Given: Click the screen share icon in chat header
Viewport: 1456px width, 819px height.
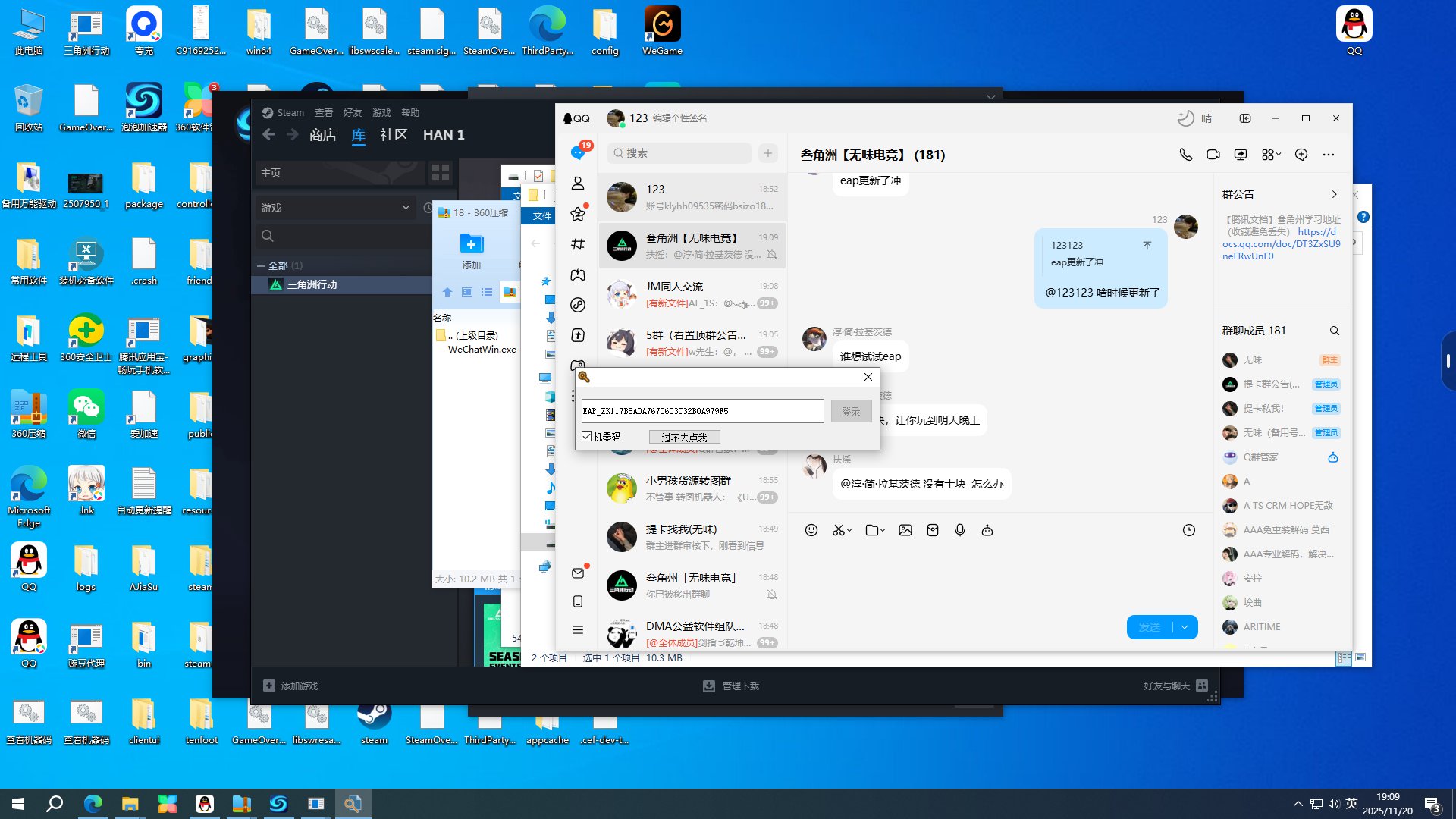Looking at the screenshot, I should click(x=1240, y=155).
